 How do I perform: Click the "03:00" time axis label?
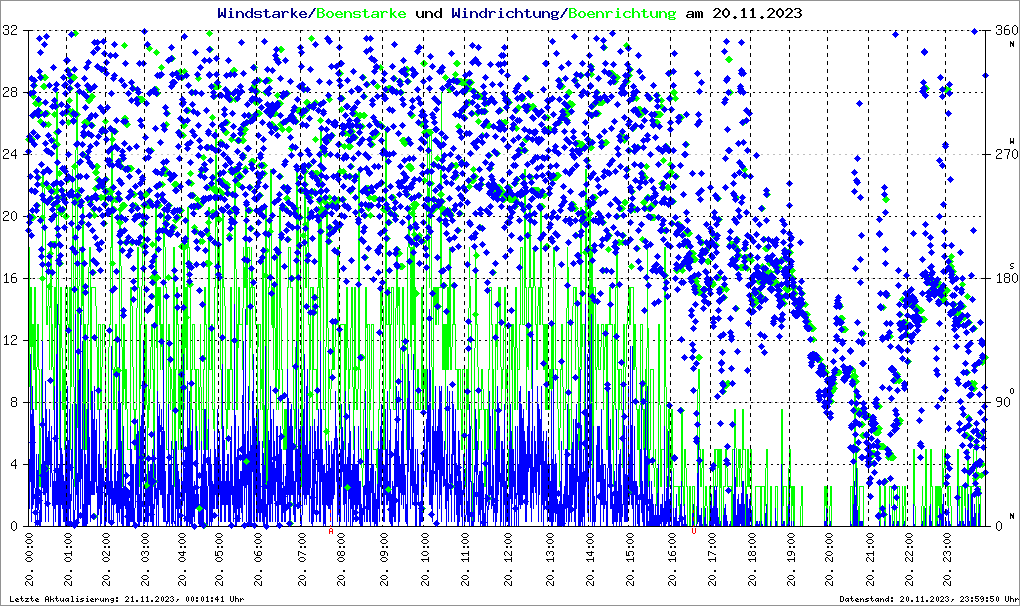(x=144, y=546)
